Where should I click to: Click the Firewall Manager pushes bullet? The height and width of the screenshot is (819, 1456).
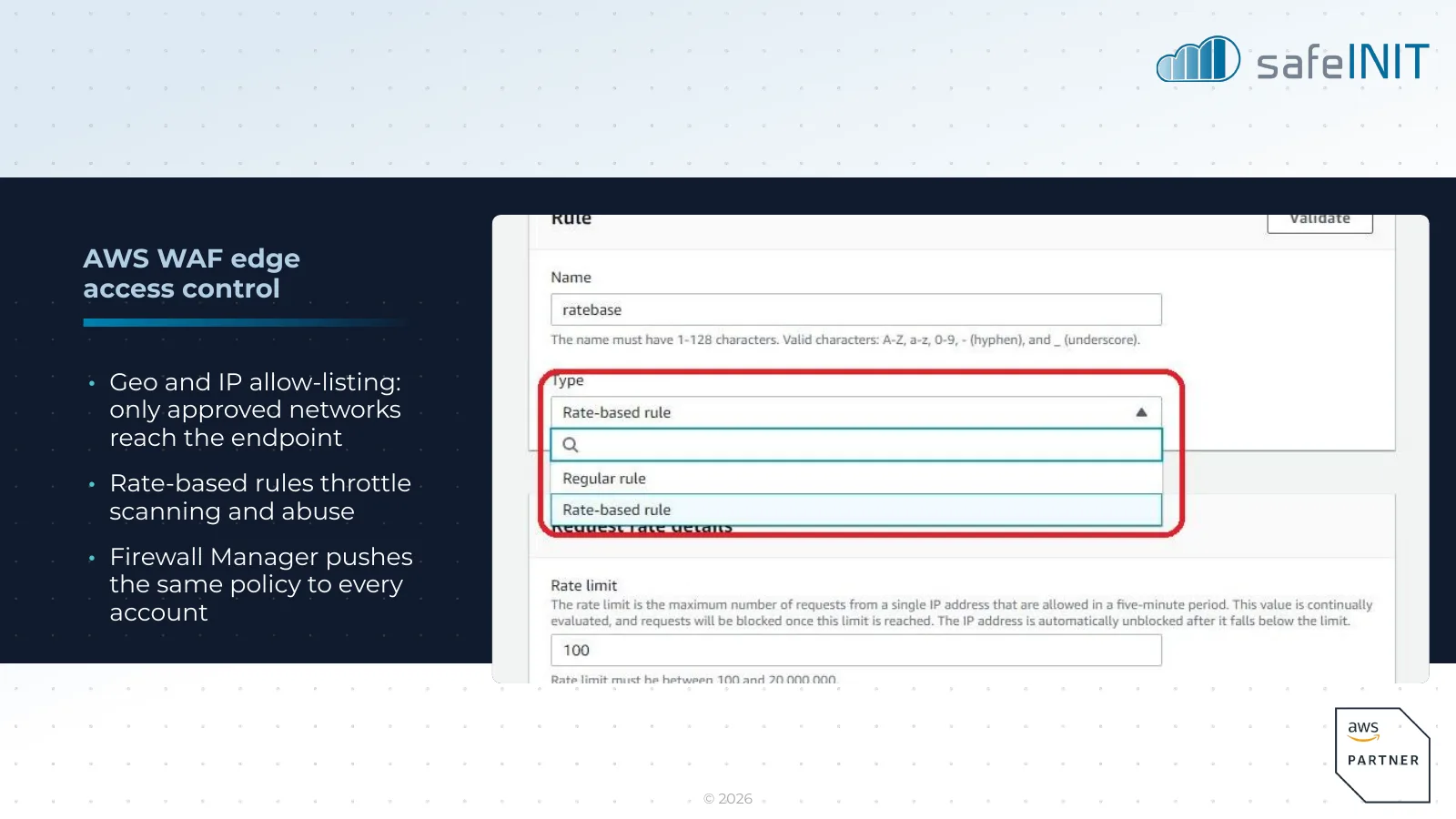coord(260,584)
